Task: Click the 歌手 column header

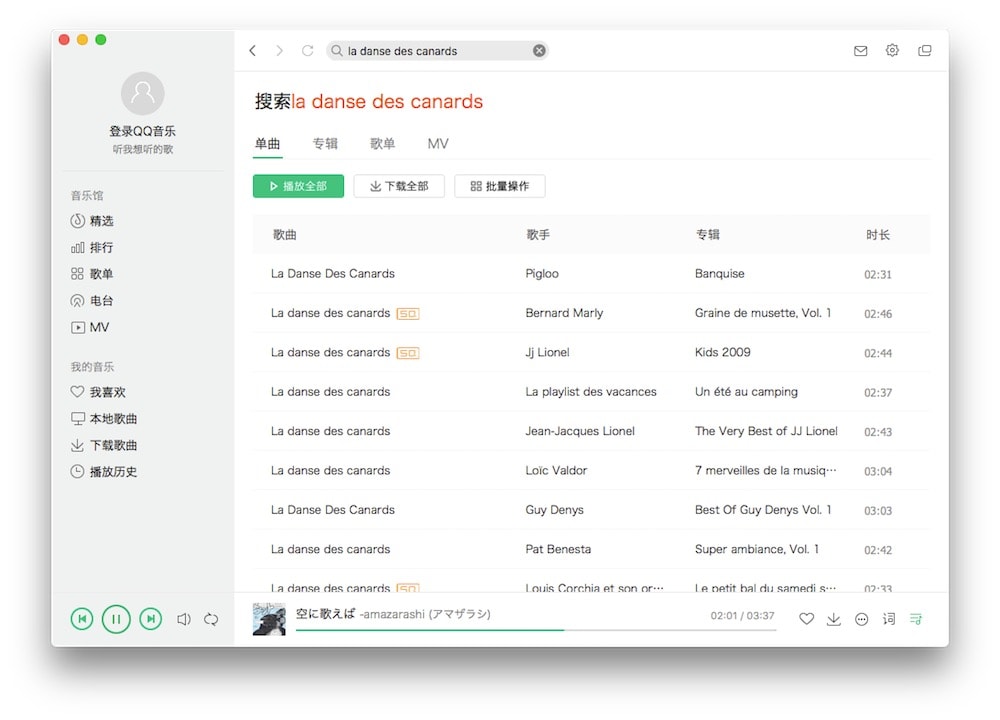Action: [x=538, y=235]
